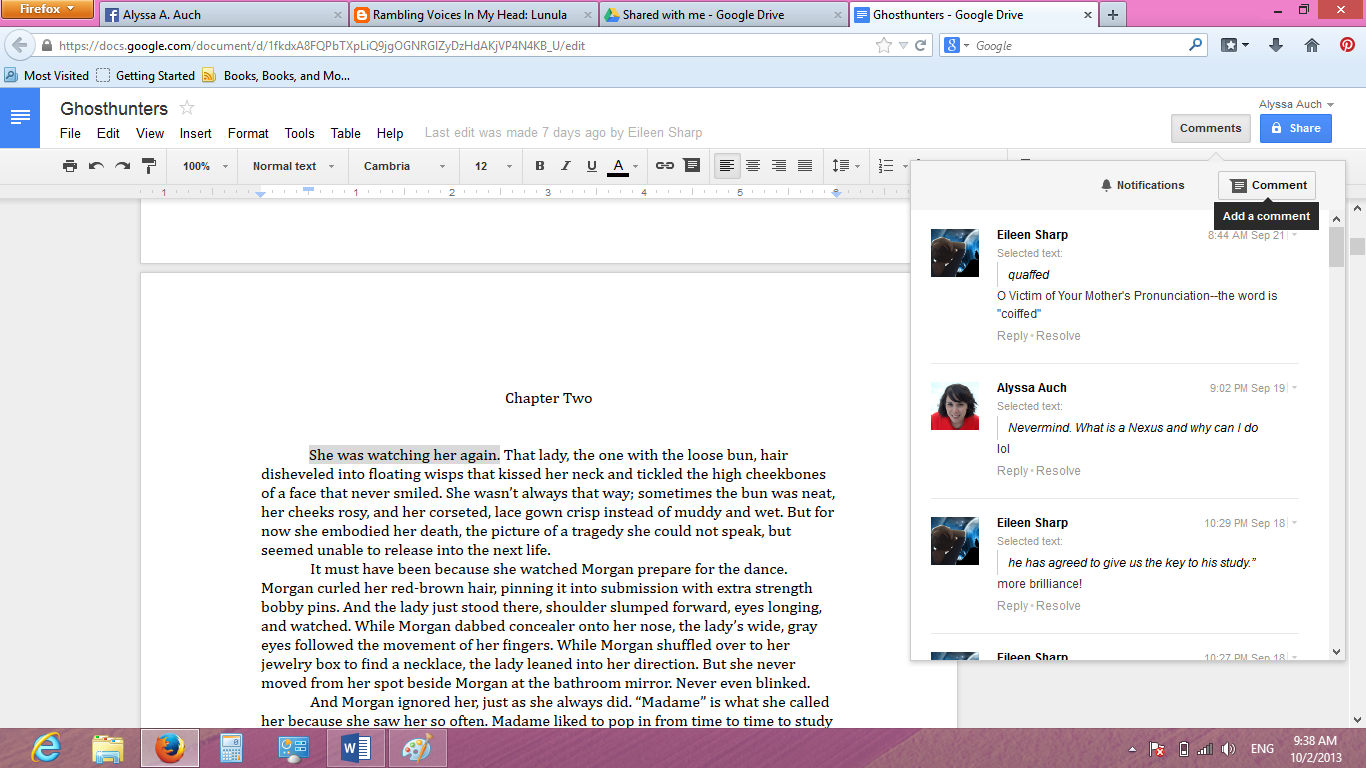The width and height of the screenshot is (1366, 768).
Task: Click the Pinterest toolbar icon
Action: tap(1347, 45)
